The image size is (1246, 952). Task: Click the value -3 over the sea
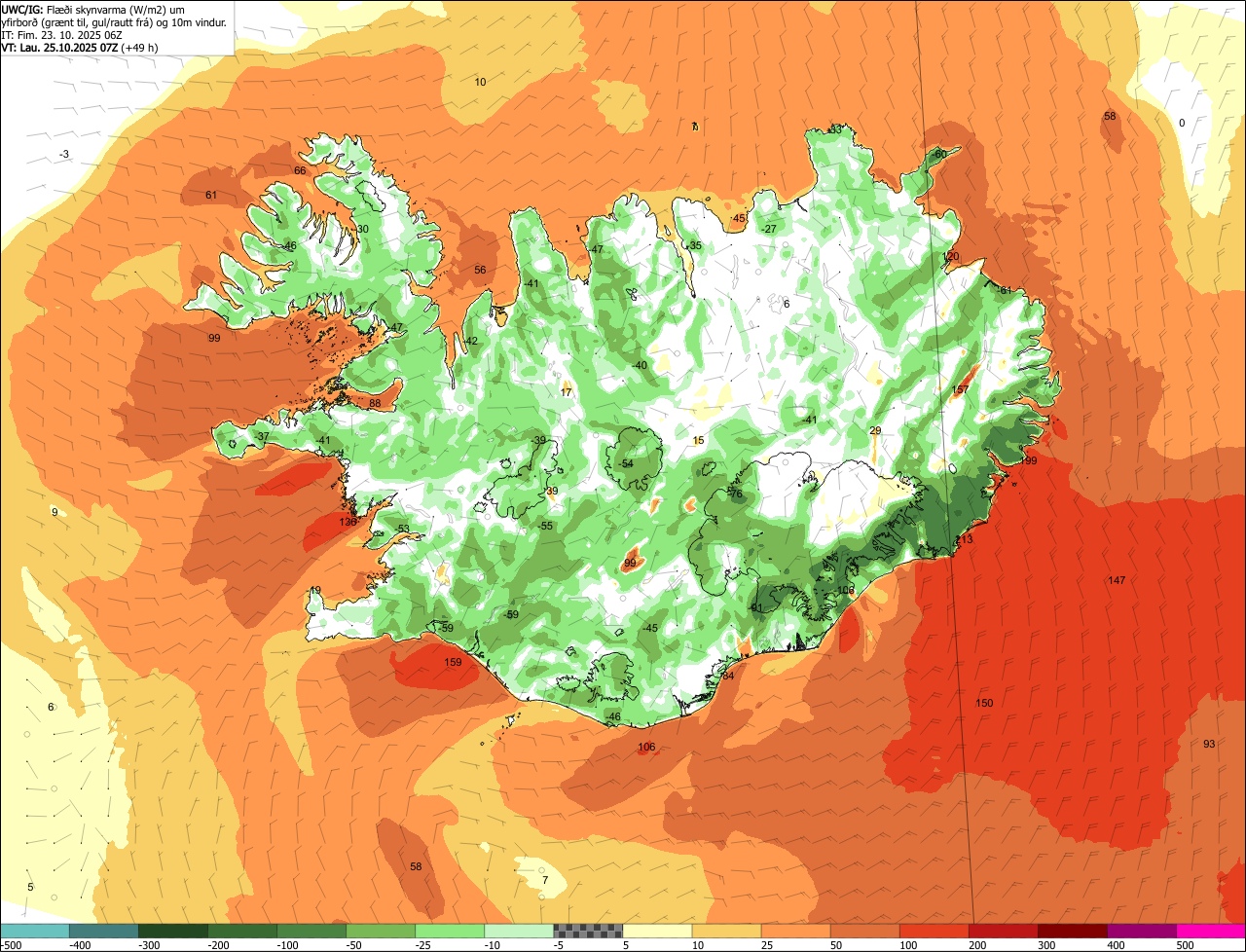coord(64,154)
